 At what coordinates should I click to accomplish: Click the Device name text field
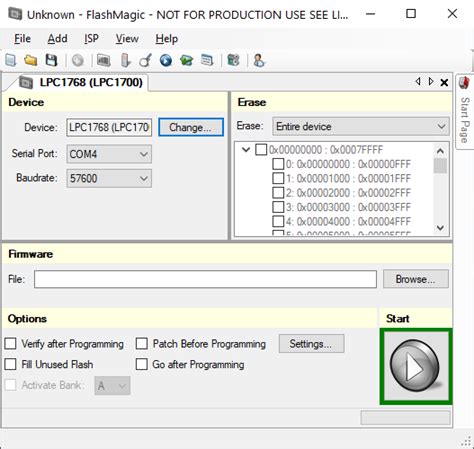point(109,127)
